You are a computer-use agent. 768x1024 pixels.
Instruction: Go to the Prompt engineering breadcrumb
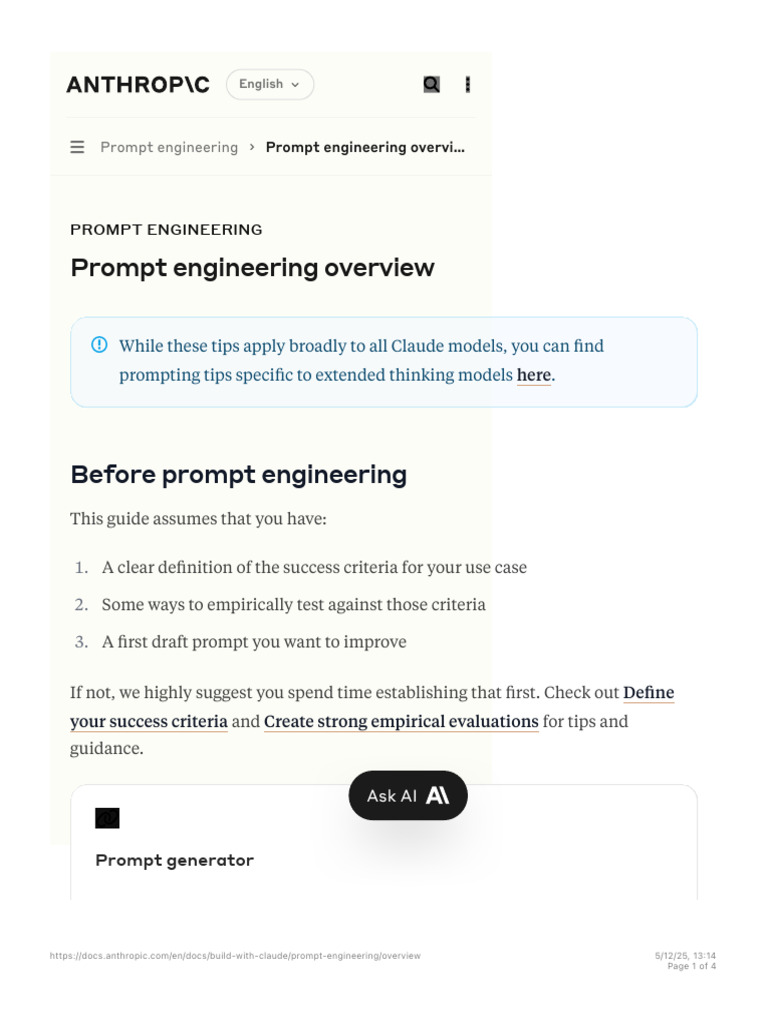(169, 147)
